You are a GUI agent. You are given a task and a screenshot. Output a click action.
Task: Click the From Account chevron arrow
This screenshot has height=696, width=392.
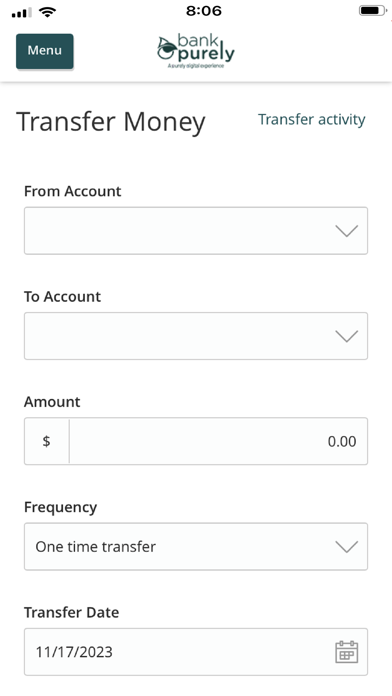click(x=346, y=231)
